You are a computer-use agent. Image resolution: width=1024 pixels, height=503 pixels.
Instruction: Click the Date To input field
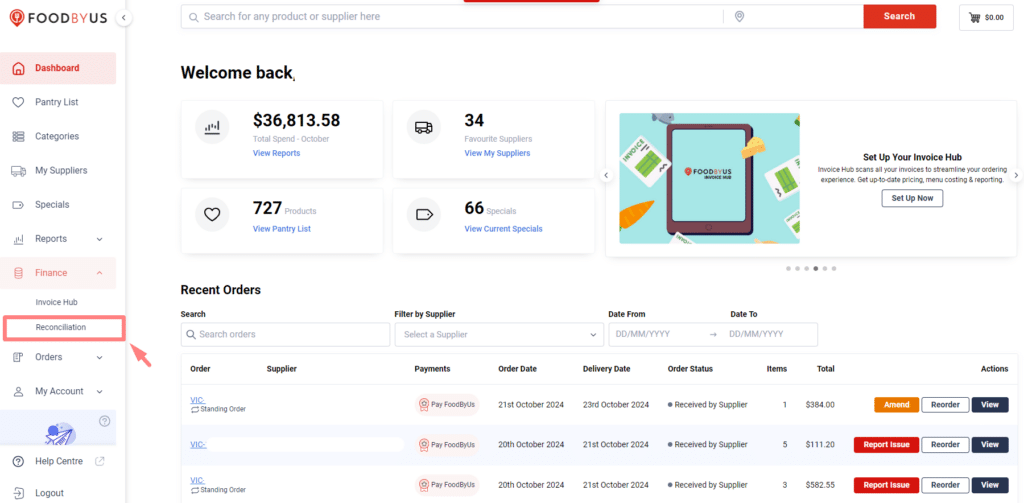click(769, 334)
